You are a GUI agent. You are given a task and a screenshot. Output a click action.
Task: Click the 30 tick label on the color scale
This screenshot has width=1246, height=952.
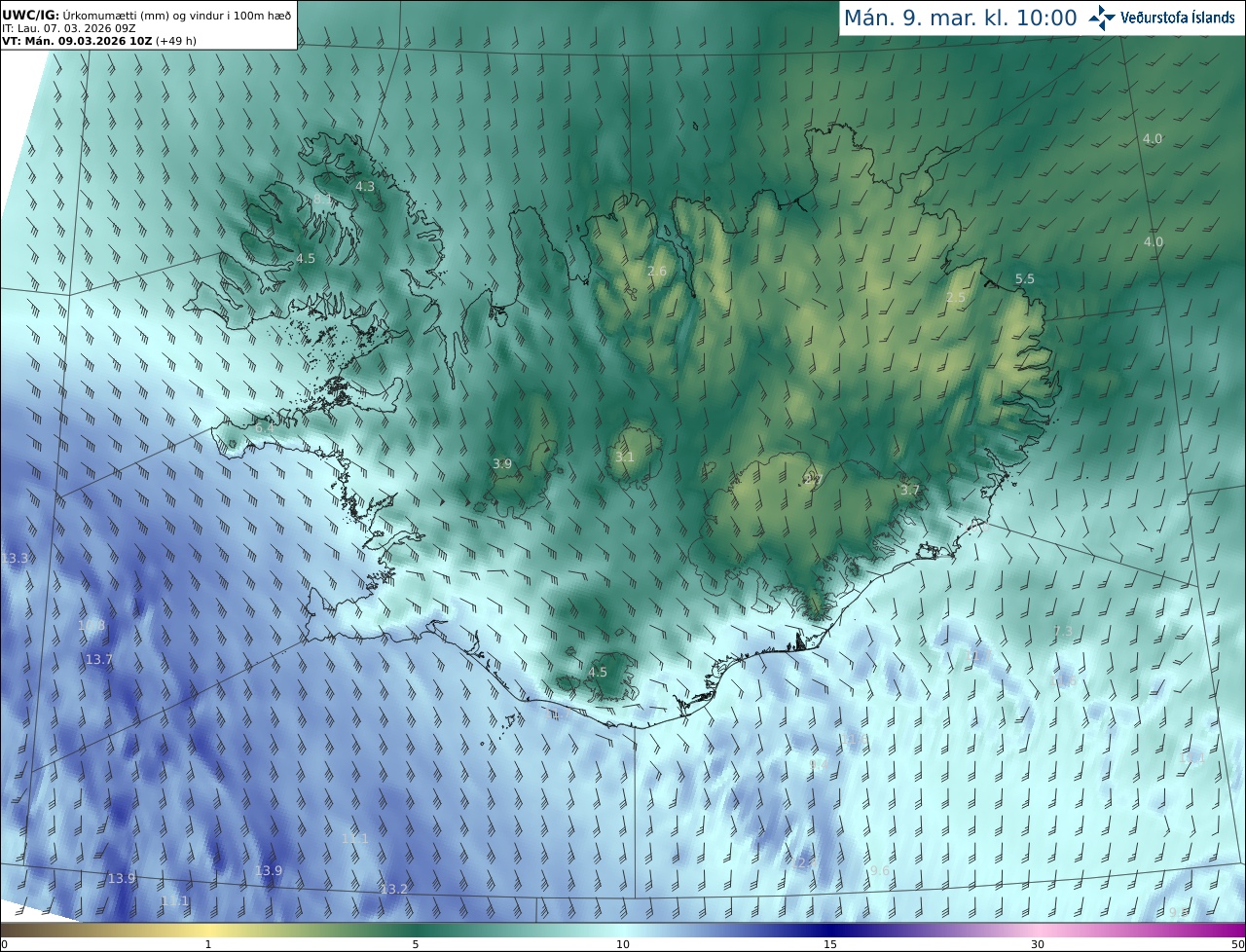point(1038,944)
